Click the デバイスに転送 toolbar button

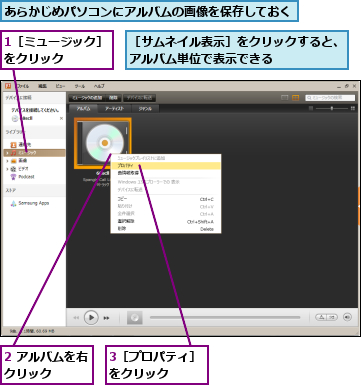139,98
